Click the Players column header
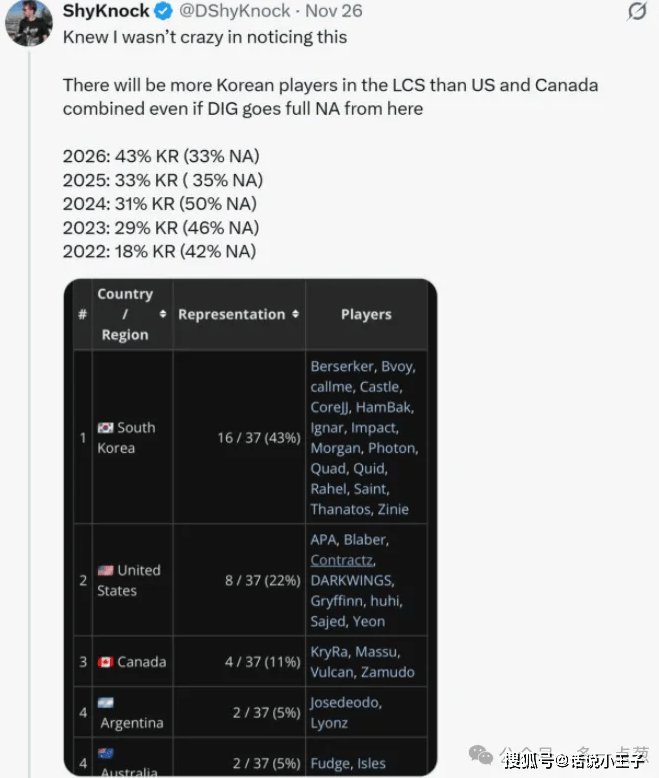 (x=365, y=314)
